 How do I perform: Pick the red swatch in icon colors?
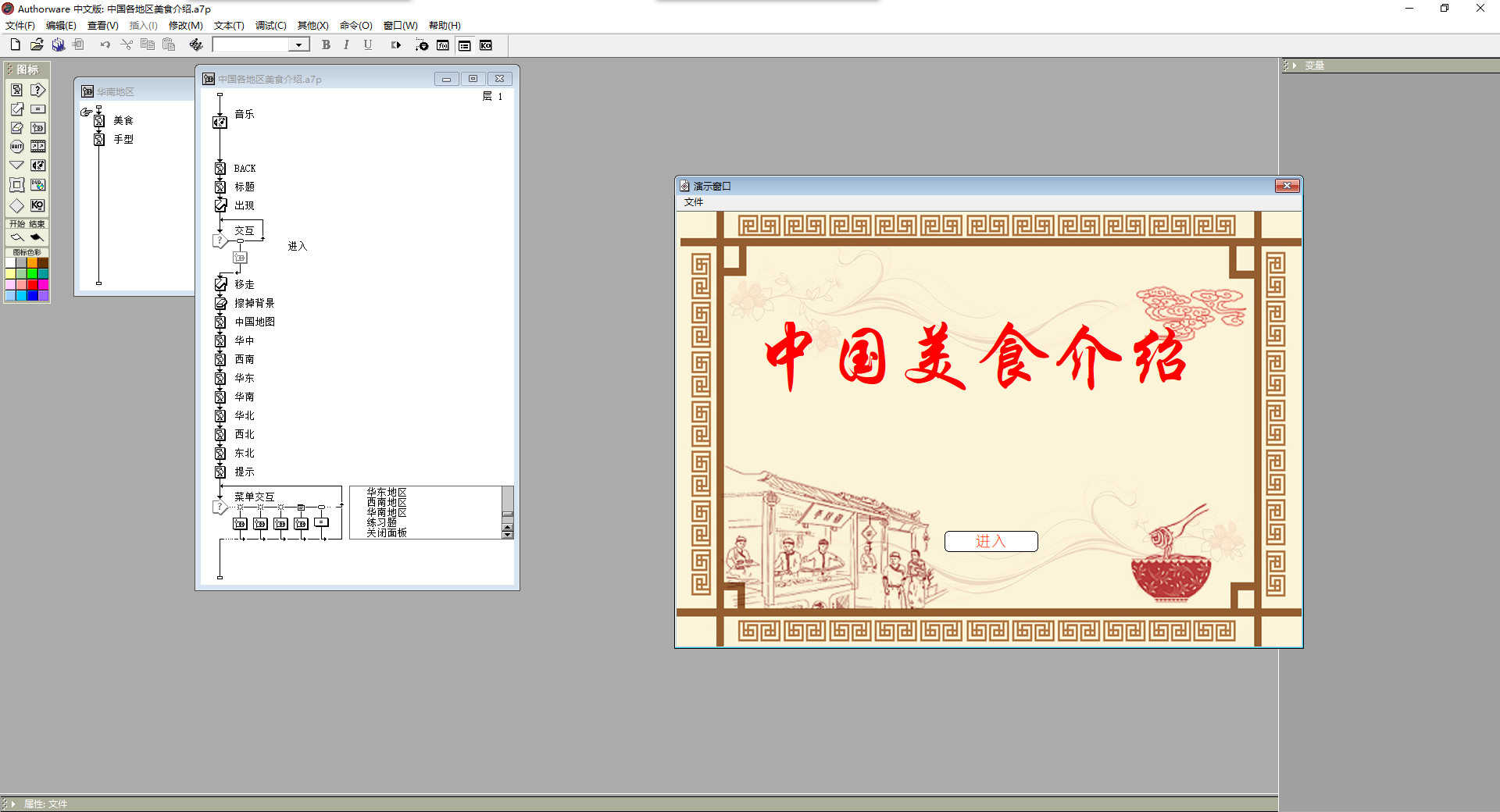pyautogui.click(x=32, y=284)
